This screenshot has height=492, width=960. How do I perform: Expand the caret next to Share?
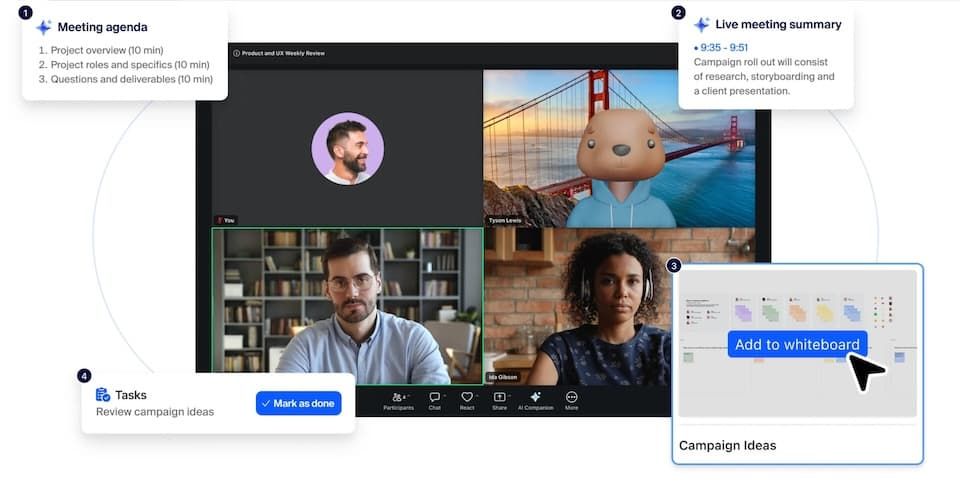(509, 396)
